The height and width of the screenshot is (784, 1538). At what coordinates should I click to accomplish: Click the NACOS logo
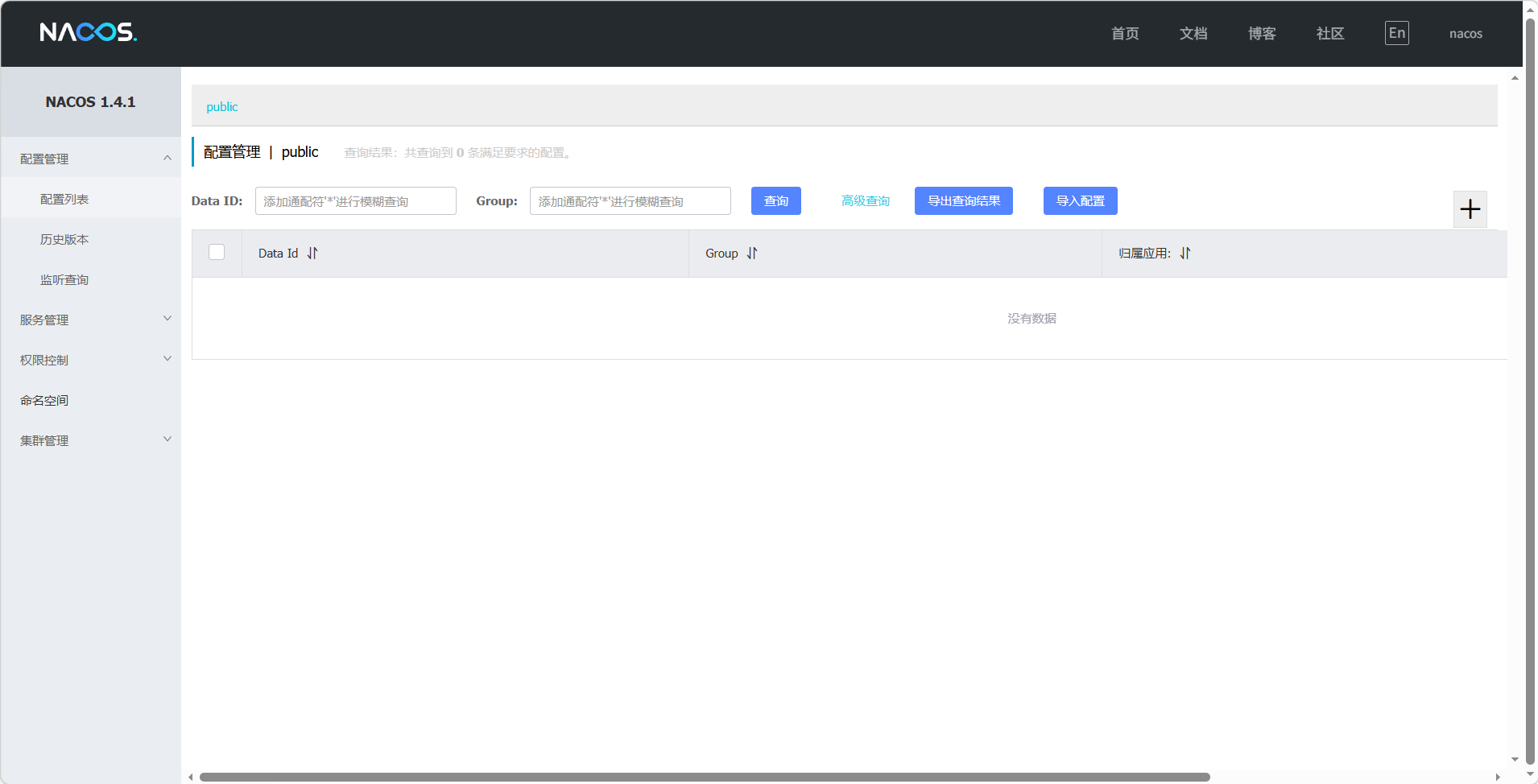[x=89, y=32]
